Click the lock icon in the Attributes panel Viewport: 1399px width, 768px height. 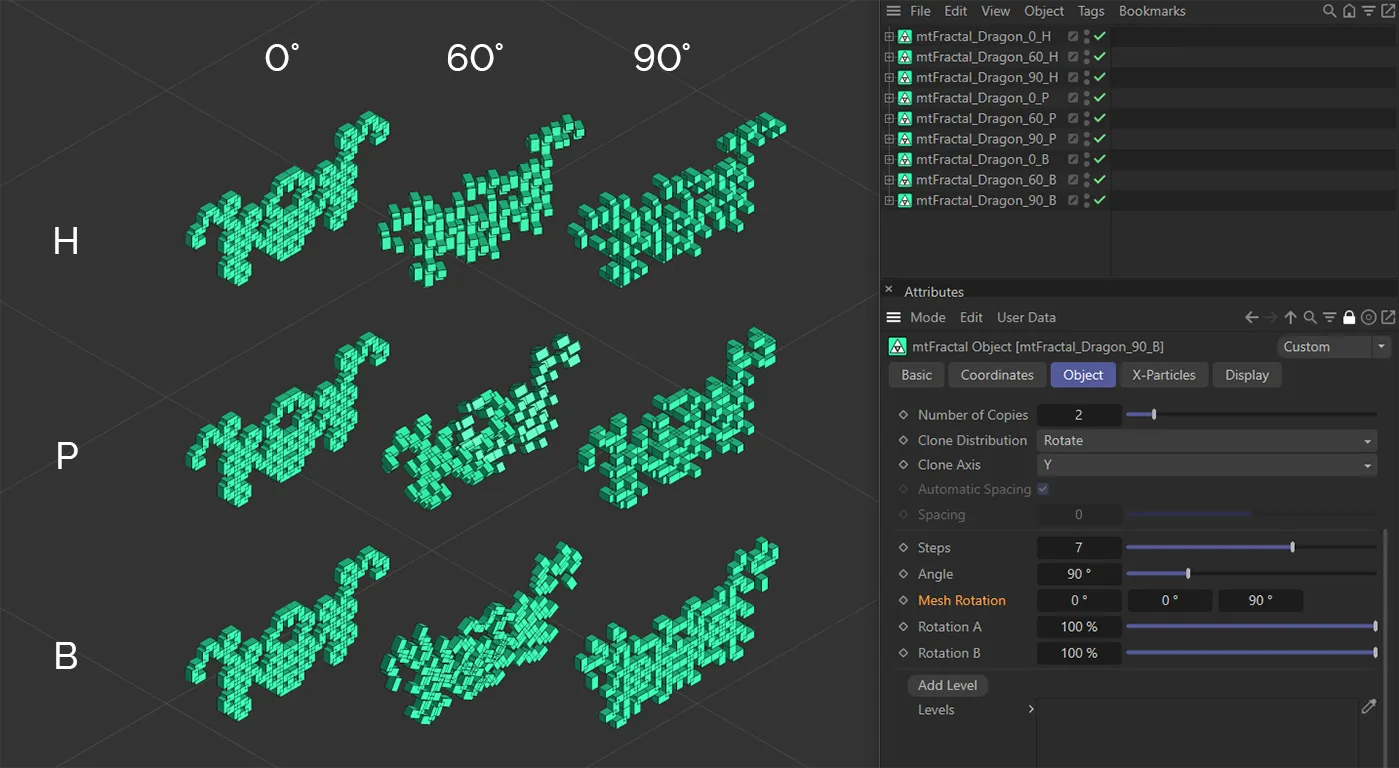[1349, 317]
